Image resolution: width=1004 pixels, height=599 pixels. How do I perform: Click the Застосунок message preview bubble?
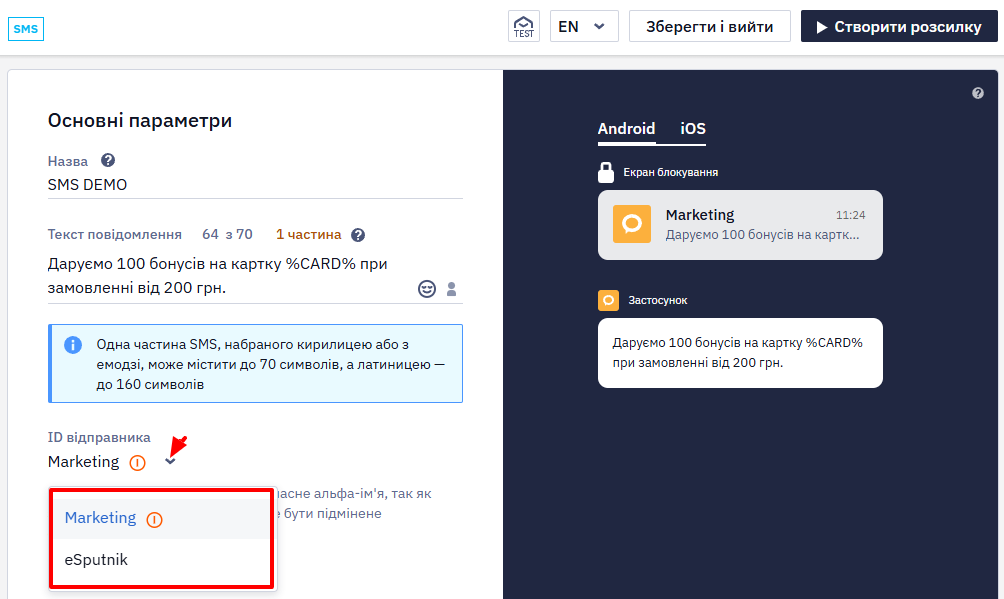tap(740, 353)
